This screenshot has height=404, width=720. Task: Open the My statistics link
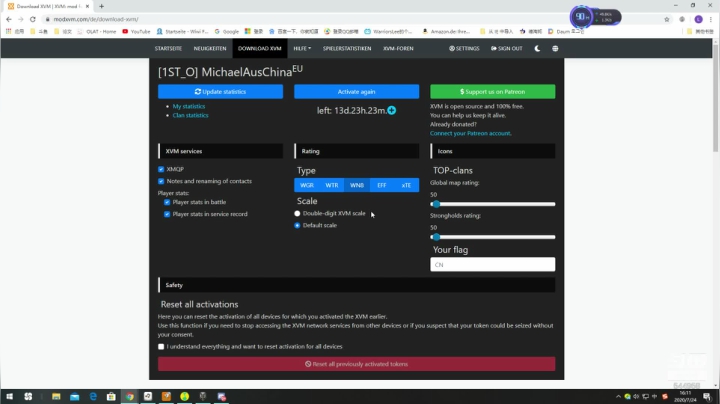point(189,106)
